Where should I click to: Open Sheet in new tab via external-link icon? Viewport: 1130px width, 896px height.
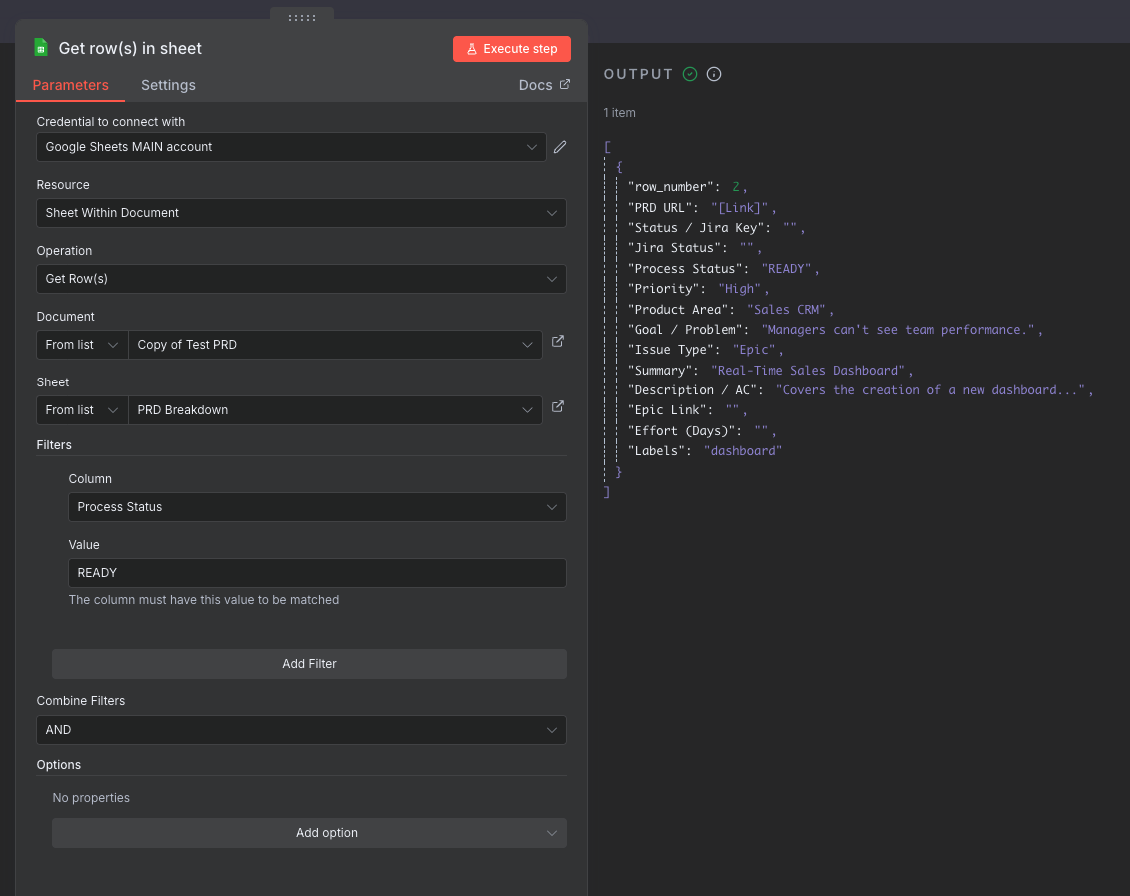[x=558, y=406]
